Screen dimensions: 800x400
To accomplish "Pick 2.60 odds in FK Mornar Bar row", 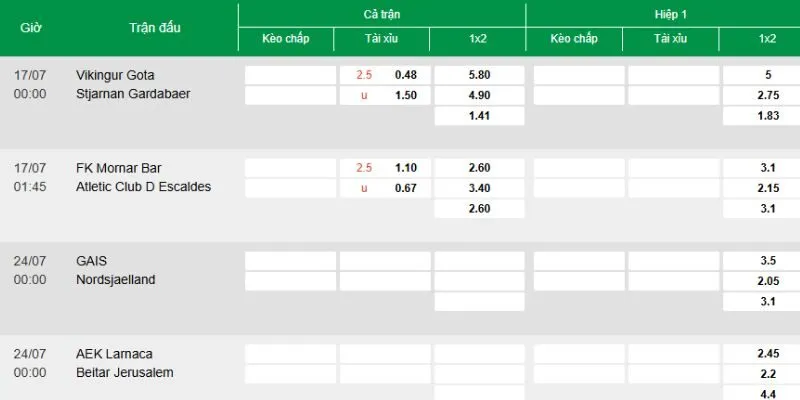I will (x=479, y=168).
